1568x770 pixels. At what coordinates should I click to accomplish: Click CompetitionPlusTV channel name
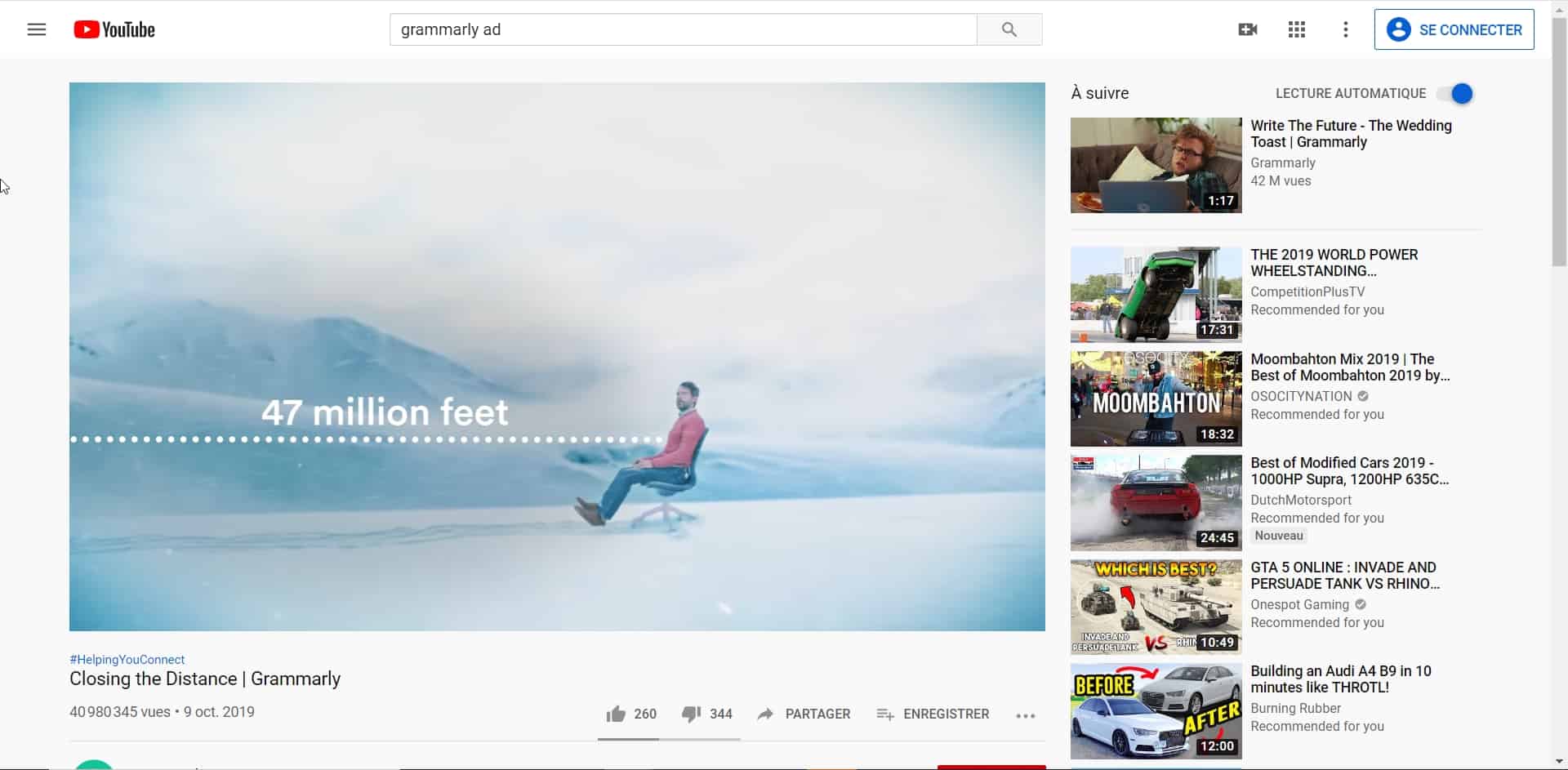(1307, 292)
